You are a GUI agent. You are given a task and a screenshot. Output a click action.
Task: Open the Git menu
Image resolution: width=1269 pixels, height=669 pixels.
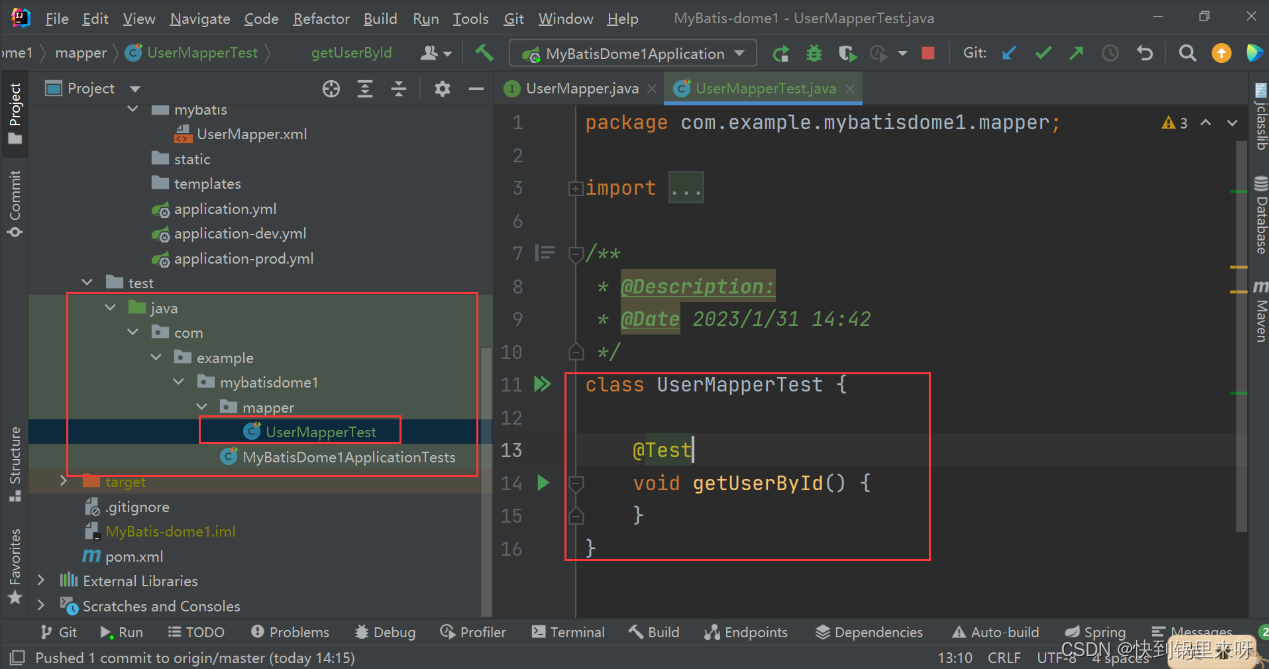pos(514,19)
